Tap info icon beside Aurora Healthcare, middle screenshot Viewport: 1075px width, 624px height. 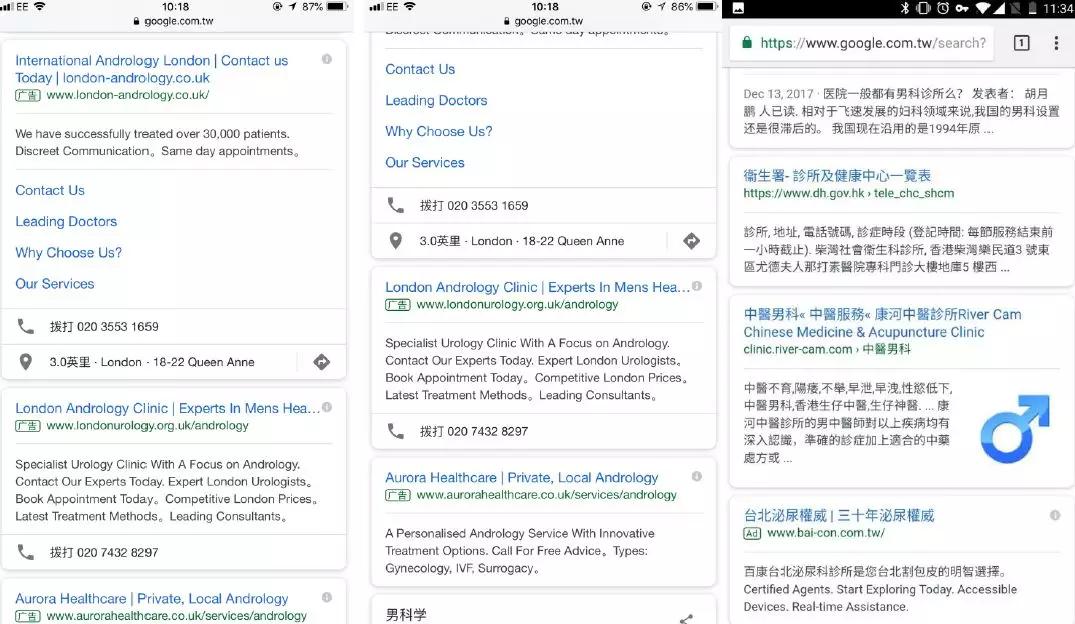click(697, 476)
